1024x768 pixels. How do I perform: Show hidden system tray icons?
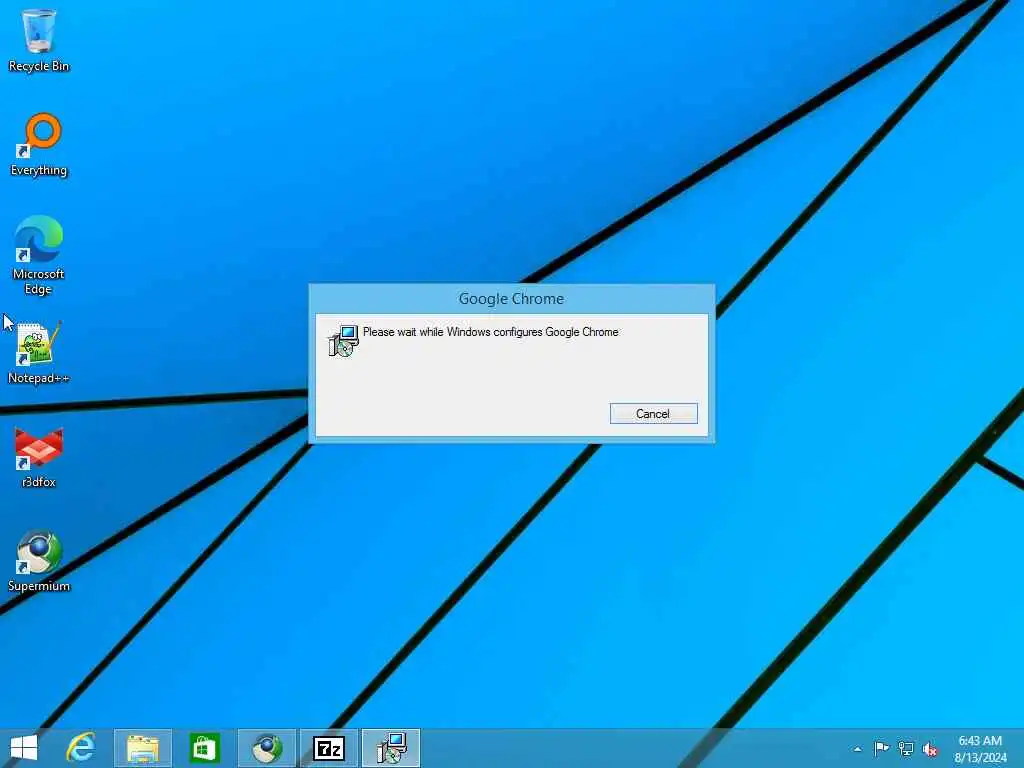(x=857, y=749)
